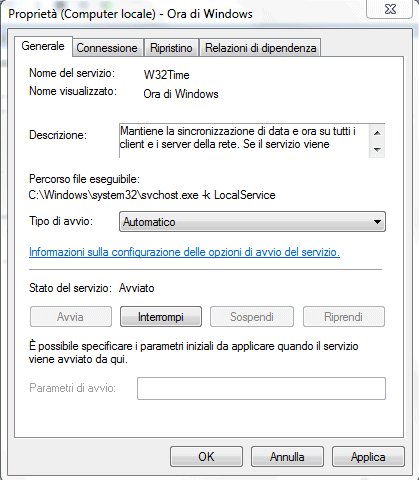
Task: Stop the service with the Interrompi button
Action: 161,317
